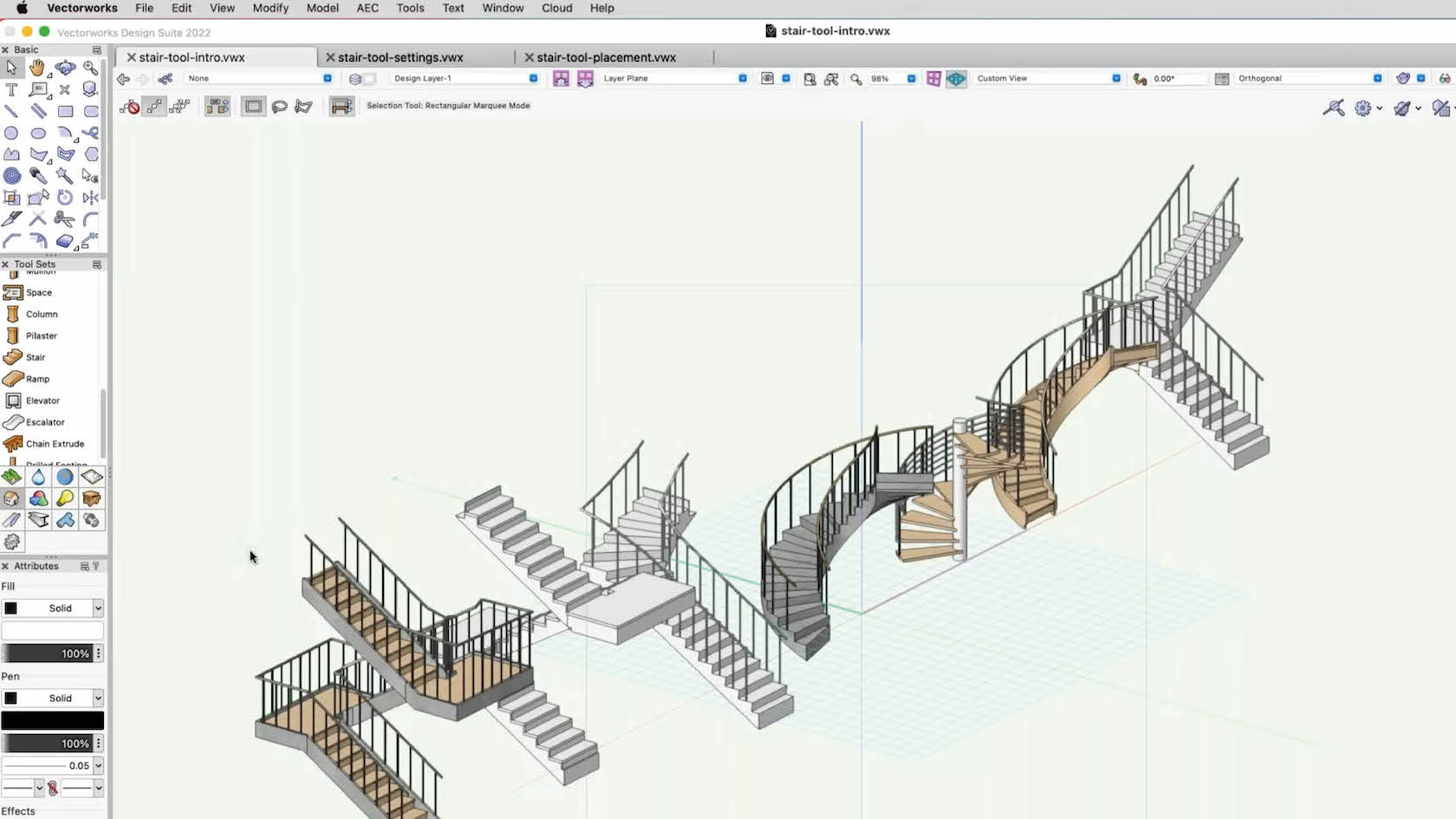Select the Text tool
Image resolution: width=1456 pixels, height=819 pixels.
click(12, 89)
